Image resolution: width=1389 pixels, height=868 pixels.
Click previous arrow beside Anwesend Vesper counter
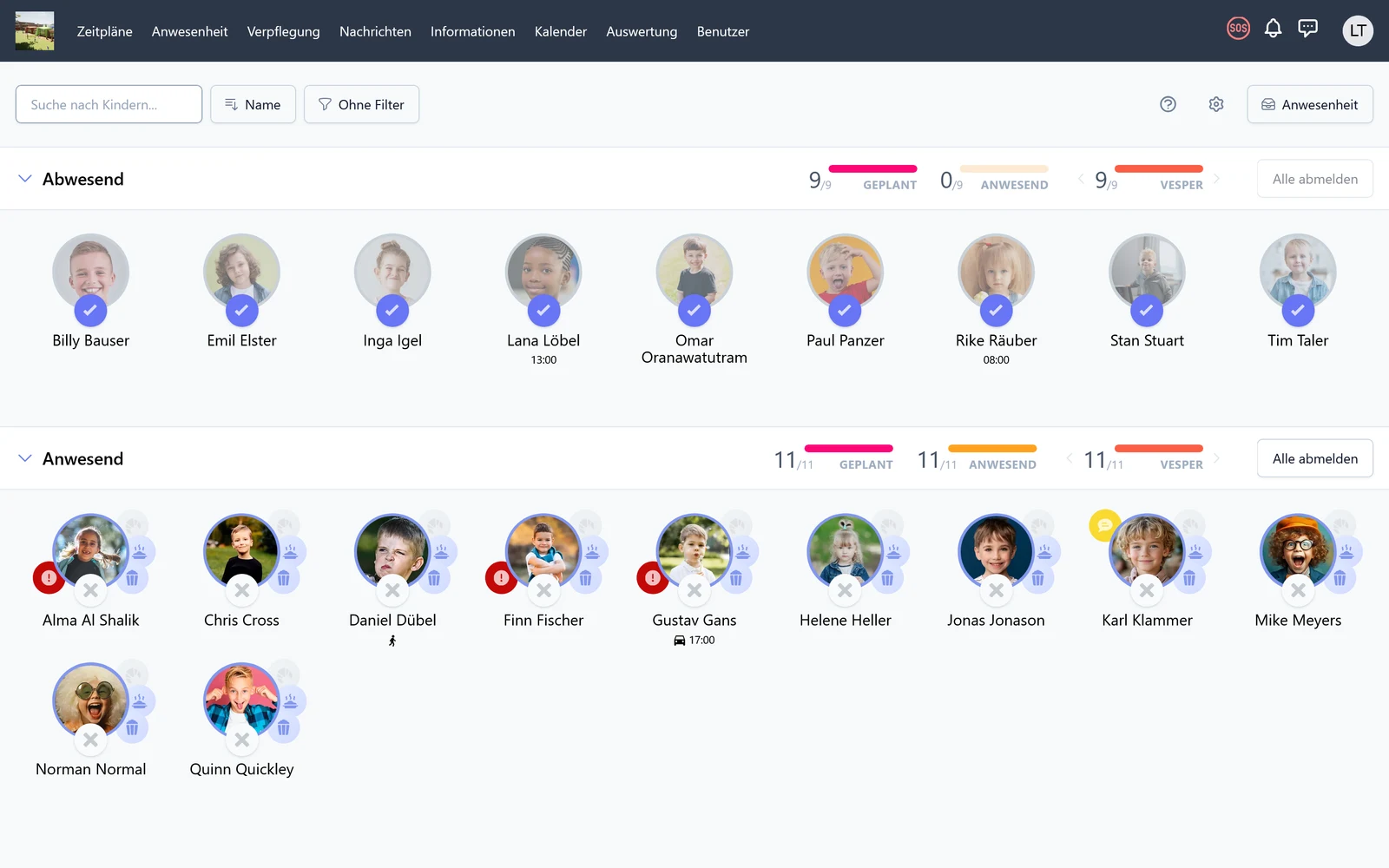point(1070,458)
